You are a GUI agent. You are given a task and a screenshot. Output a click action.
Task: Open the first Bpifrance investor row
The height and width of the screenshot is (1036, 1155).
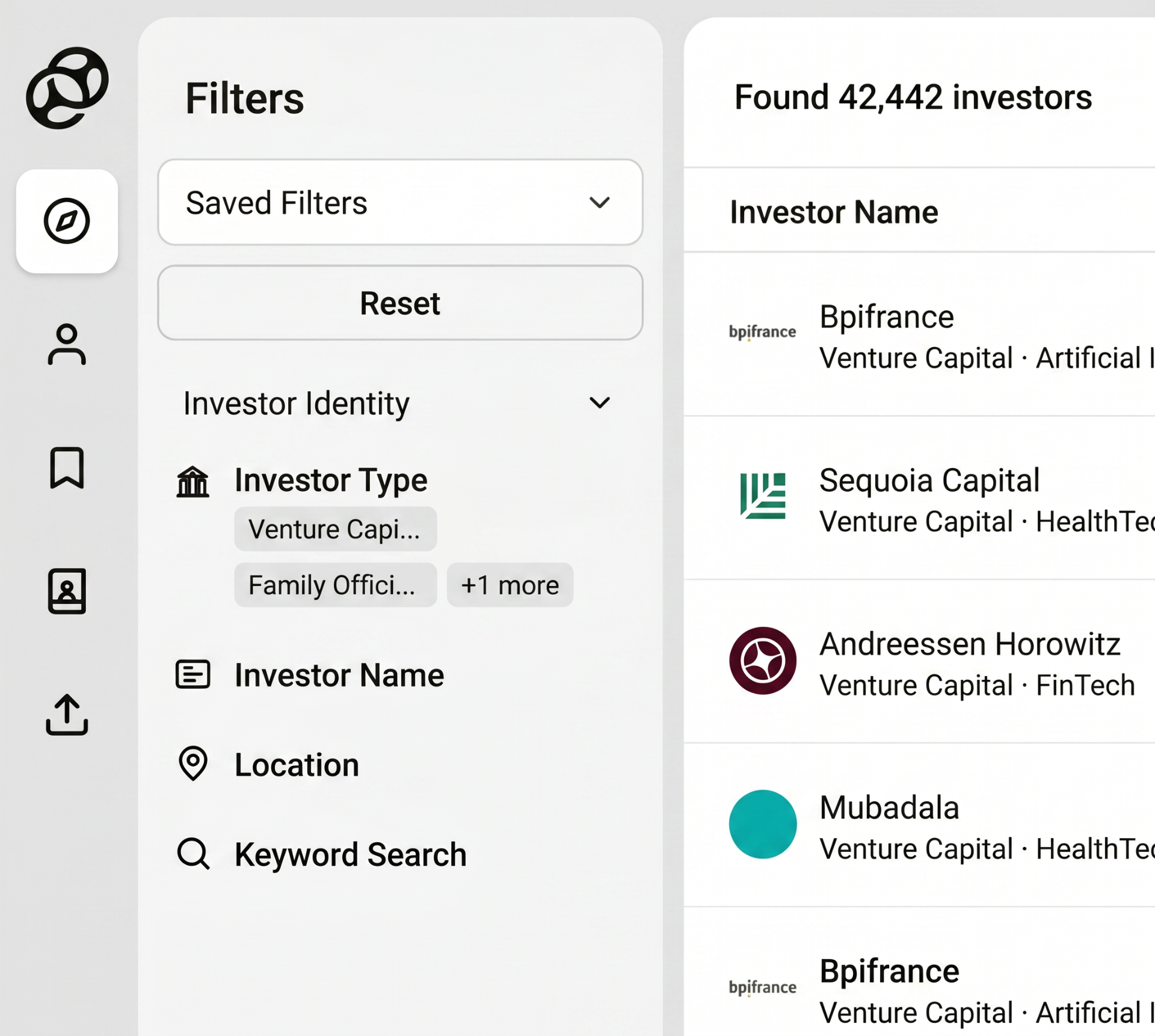click(x=919, y=335)
